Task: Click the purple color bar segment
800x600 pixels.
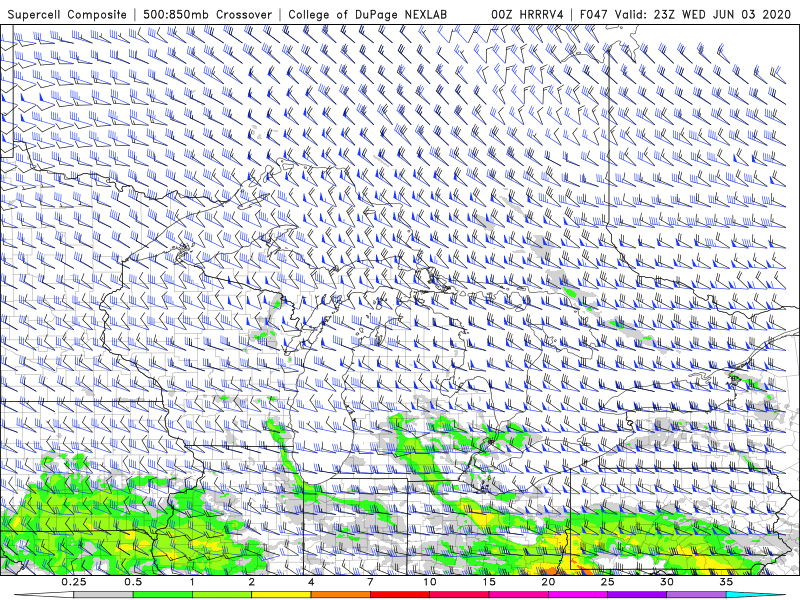Action: pyautogui.click(x=637, y=595)
